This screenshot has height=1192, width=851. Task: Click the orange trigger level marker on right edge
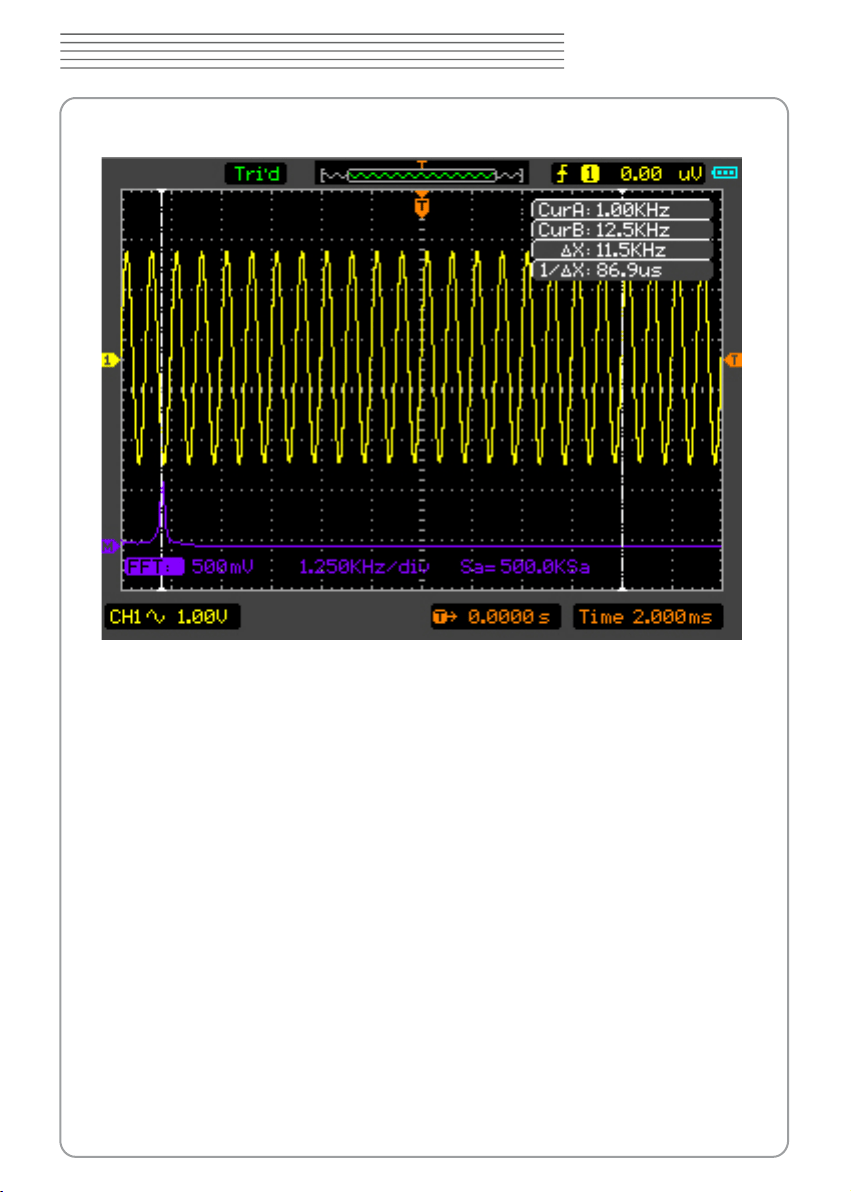click(x=734, y=360)
